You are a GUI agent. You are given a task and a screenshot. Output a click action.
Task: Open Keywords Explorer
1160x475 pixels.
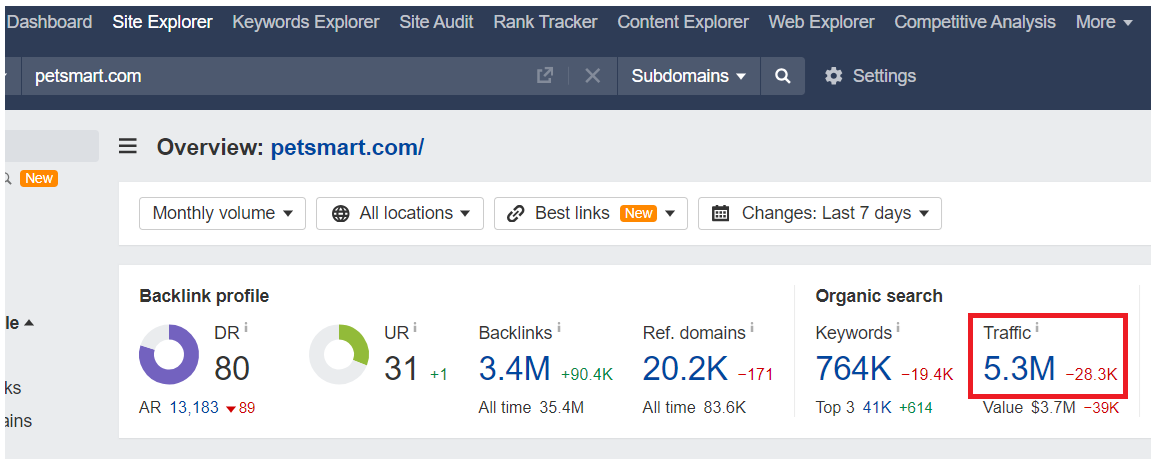(306, 22)
